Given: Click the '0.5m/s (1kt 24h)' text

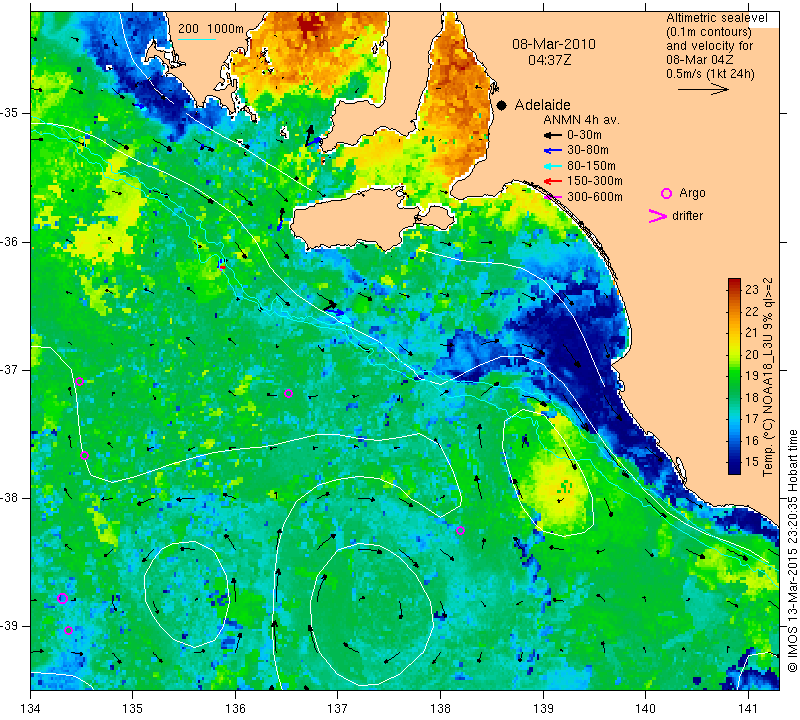Looking at the screenshot, I should 710,74.
